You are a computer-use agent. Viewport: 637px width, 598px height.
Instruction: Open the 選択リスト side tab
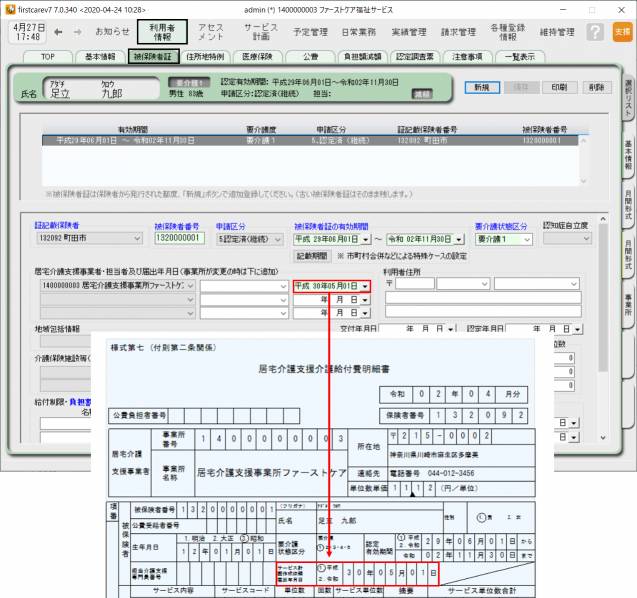click(x=627, y=91)
